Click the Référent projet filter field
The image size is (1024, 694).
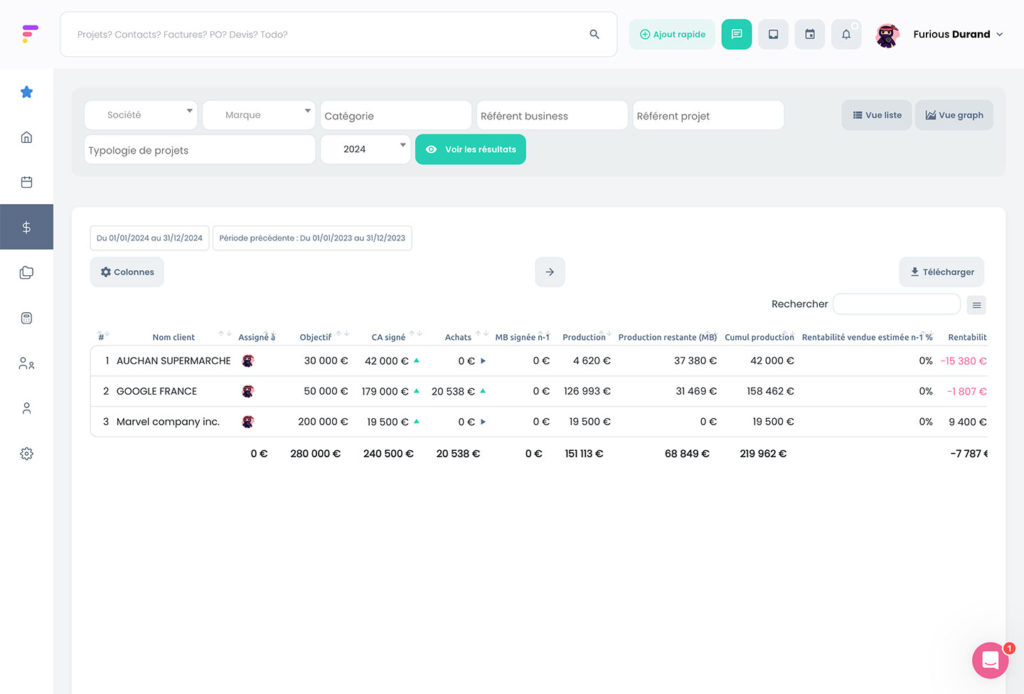pyautogui.click(x=708, y=116)
